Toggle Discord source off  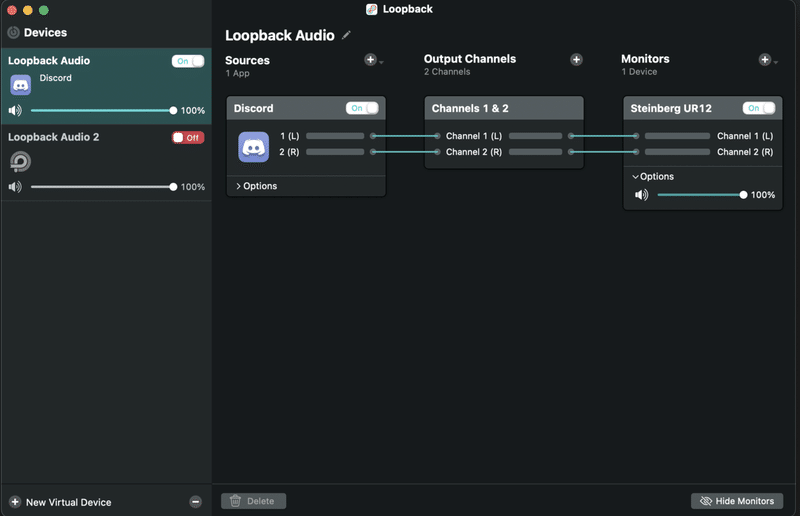click(x=362, y=108)
